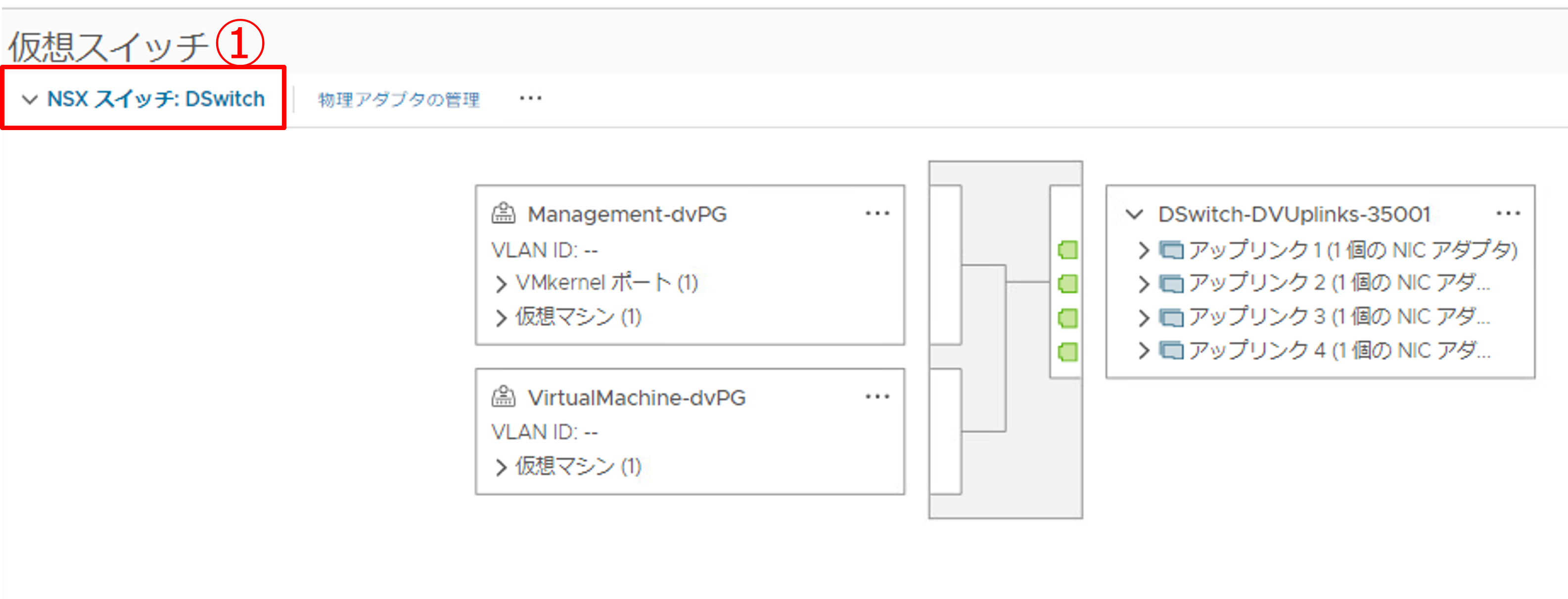Collapse the NSX スイッチ: DSwitch section
This screenshot has width=1568, height=599.
coord(29,99)
